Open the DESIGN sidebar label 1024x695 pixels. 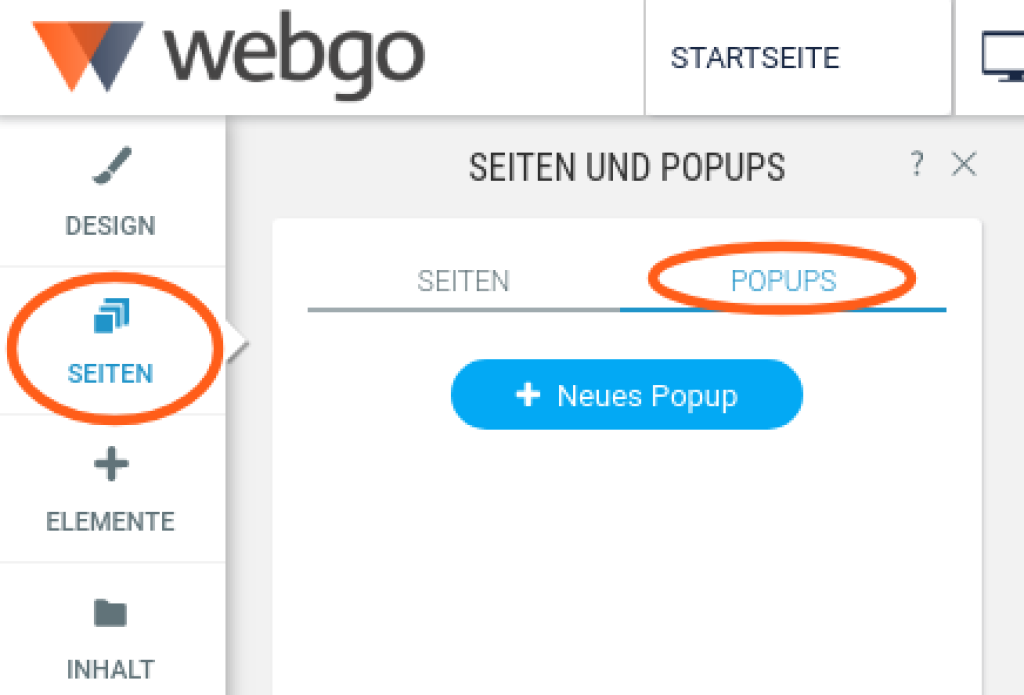110,225
